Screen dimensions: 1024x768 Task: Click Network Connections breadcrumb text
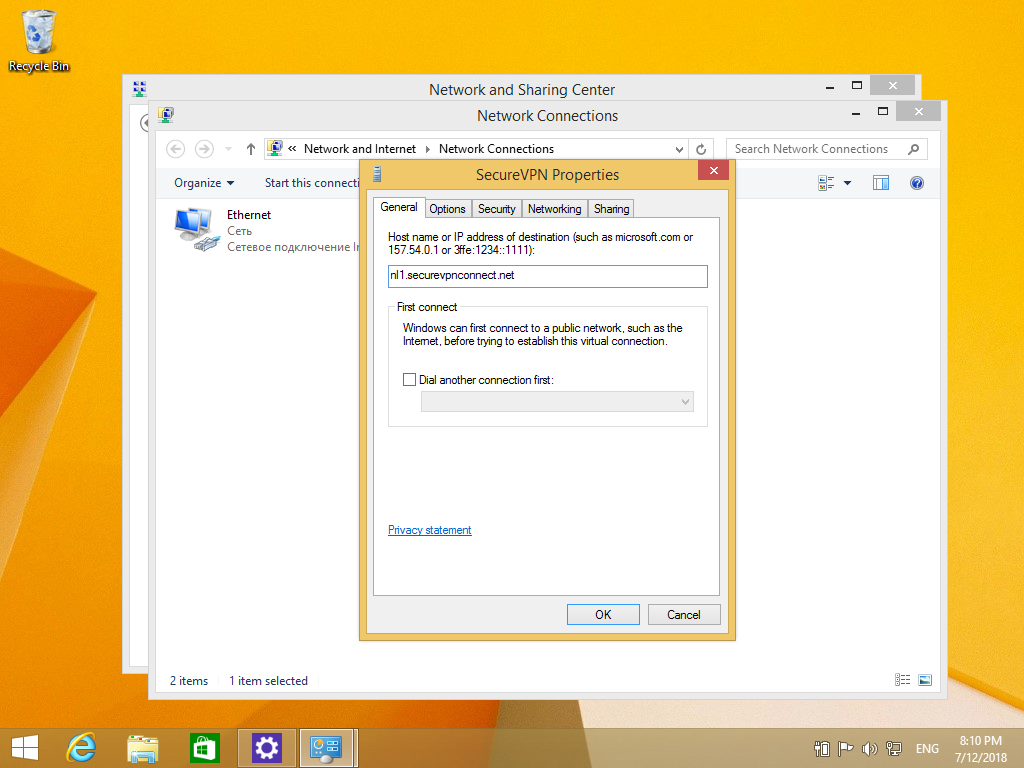pyautogui.click(x=496, y=149)
